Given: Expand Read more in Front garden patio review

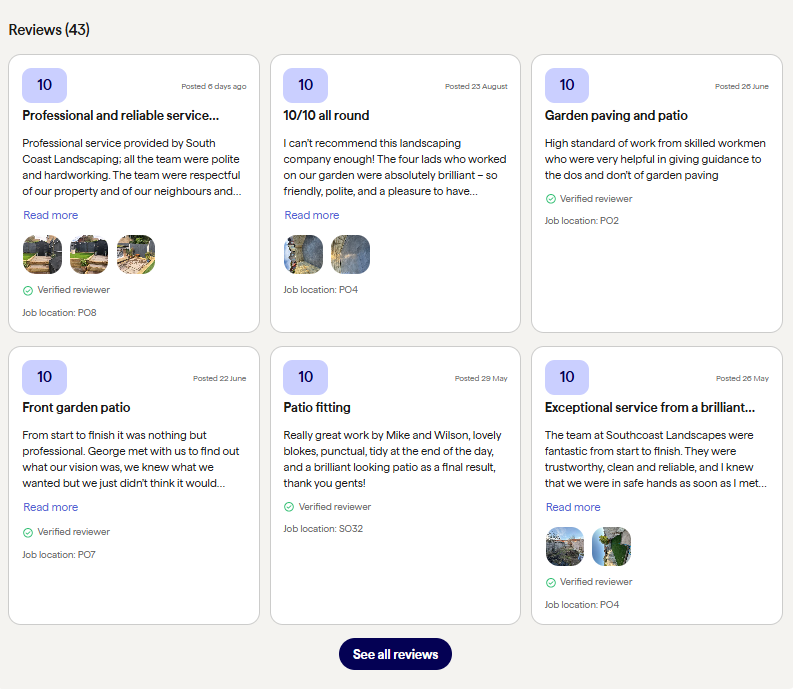Looking at the screenshot, I should point(50,507).
